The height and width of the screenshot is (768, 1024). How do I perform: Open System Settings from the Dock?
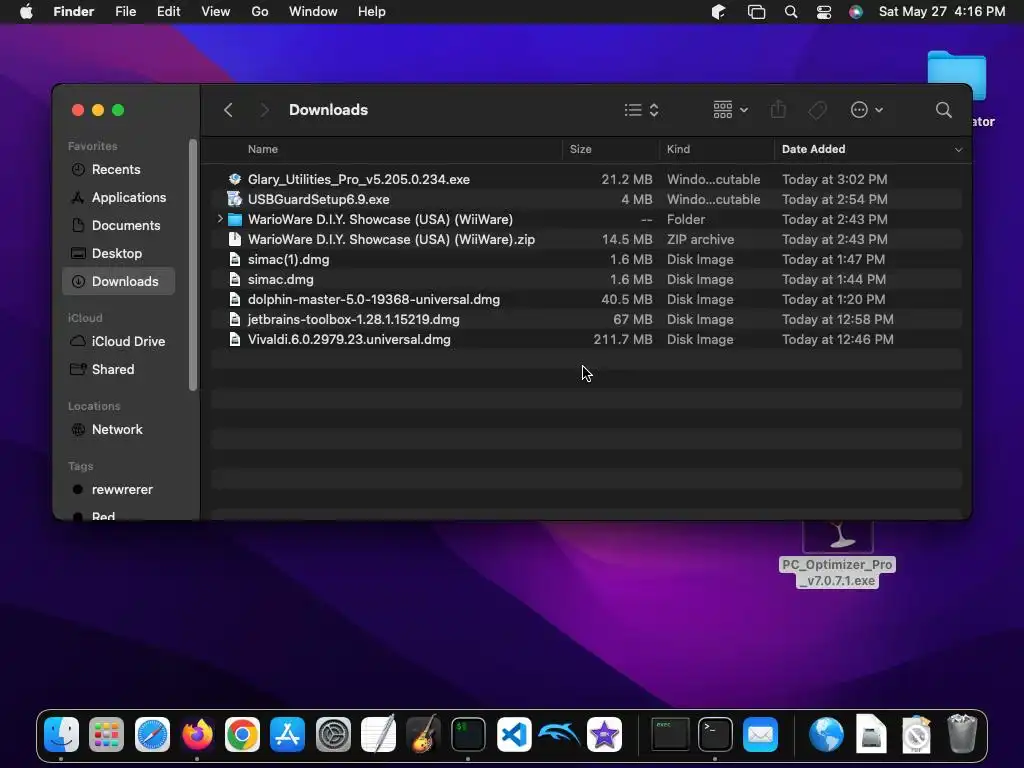pyautogui.click(x=333, y=735)
